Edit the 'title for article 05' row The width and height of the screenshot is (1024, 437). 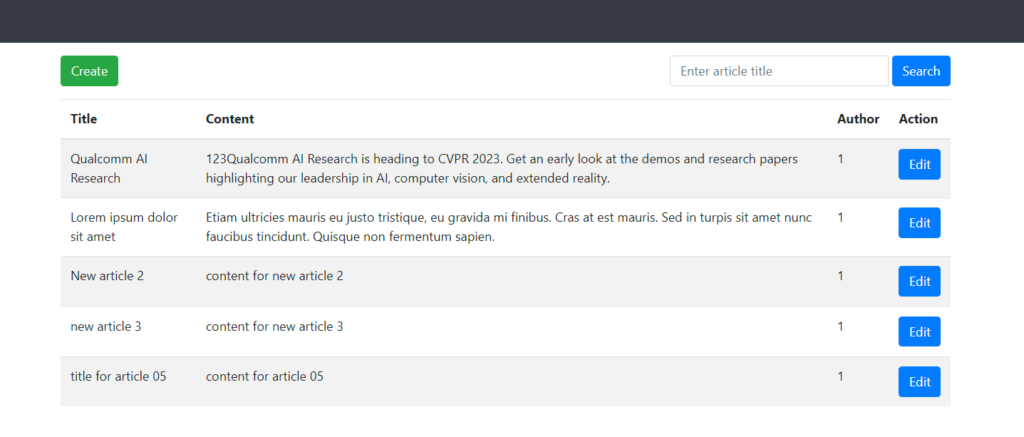(919, 381)
